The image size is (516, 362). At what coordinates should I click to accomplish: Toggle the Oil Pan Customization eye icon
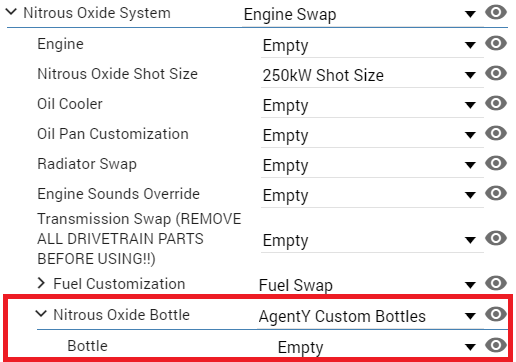496,133
